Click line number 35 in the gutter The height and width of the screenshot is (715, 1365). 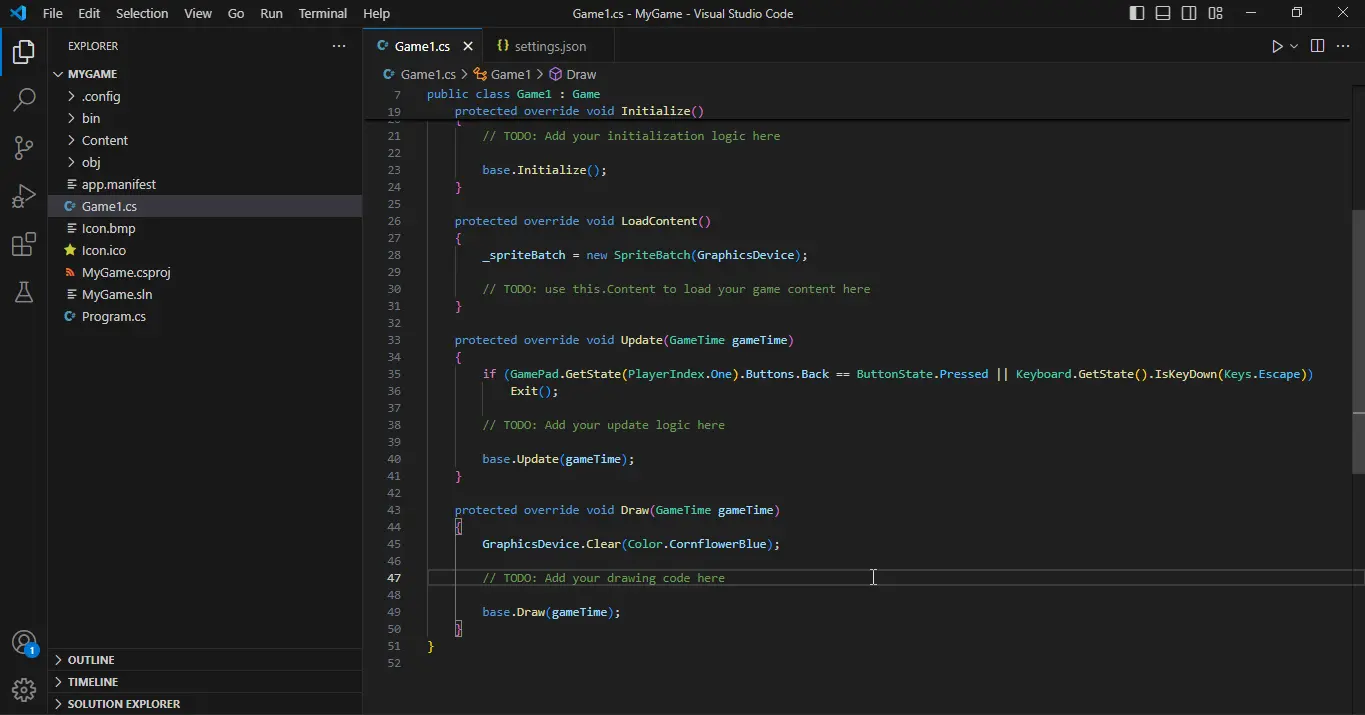(x=394, y=374)
